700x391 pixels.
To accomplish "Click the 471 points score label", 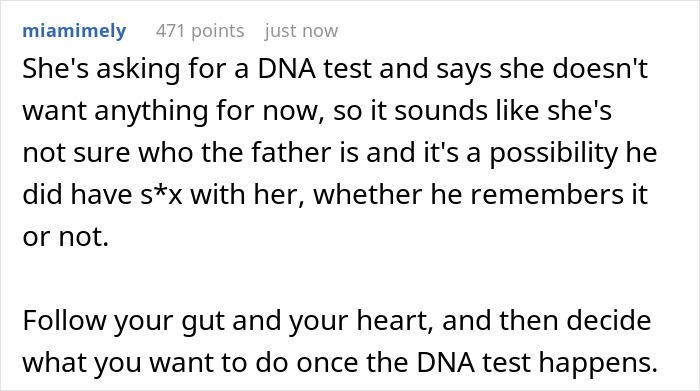I will [x=200, y=31].
